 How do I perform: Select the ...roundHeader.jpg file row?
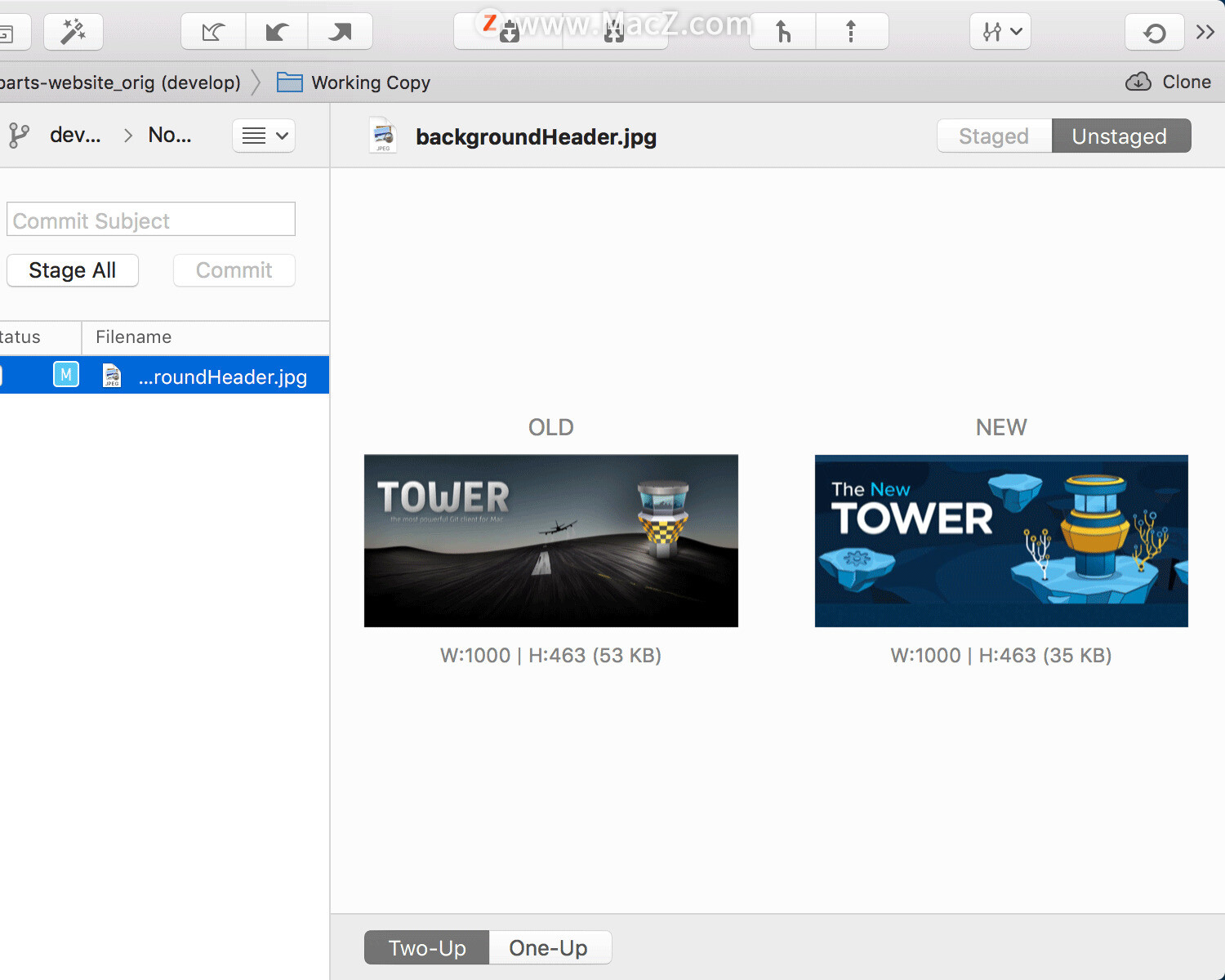click(x=164, y=375)
